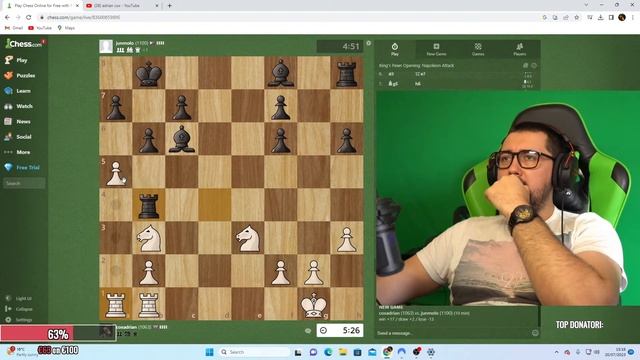Open sidebar Settings

[19, 320]
